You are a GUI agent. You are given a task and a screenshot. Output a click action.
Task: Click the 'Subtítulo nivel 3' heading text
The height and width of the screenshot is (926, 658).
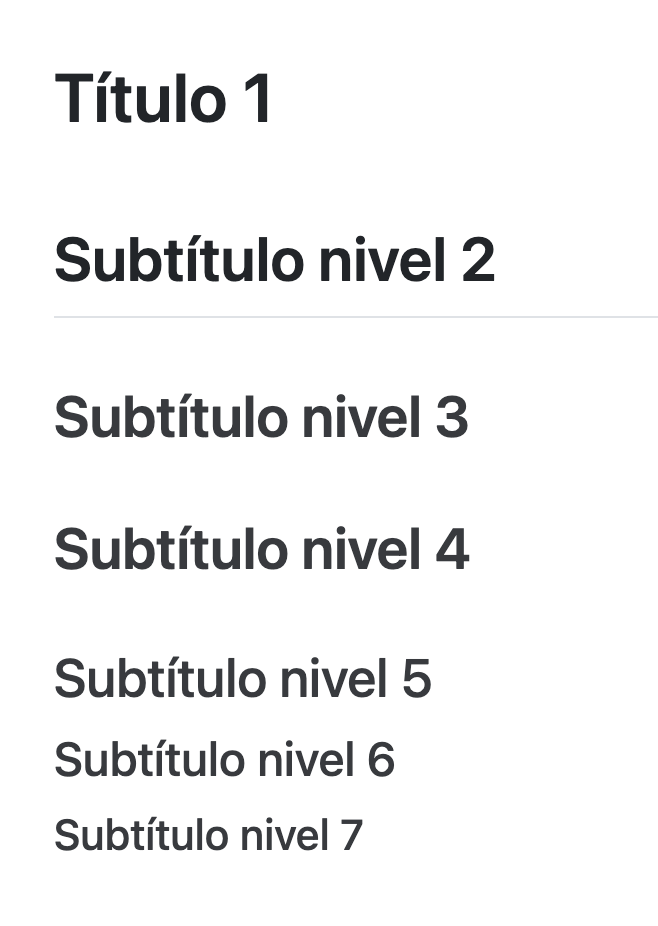pyautogui.click(x=261, y=417)
